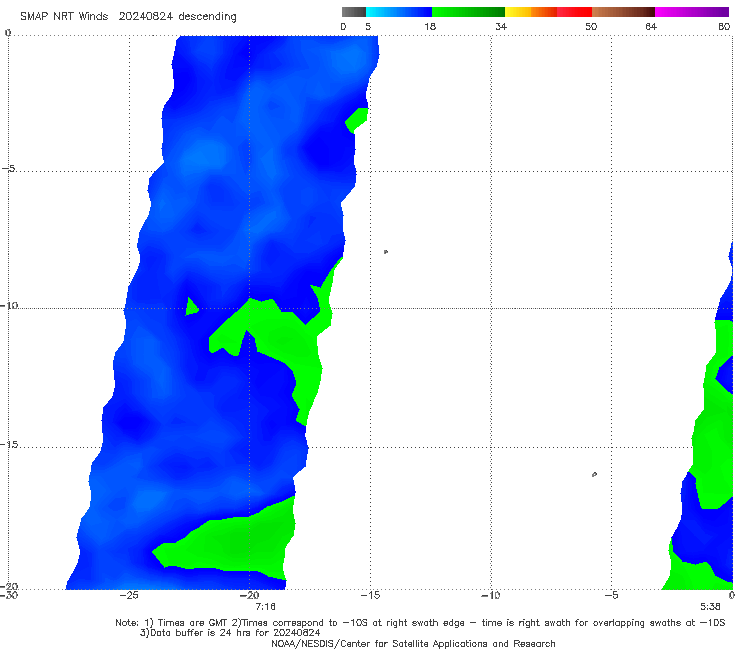Click the longitude axis label '-20'

(250, 595)
